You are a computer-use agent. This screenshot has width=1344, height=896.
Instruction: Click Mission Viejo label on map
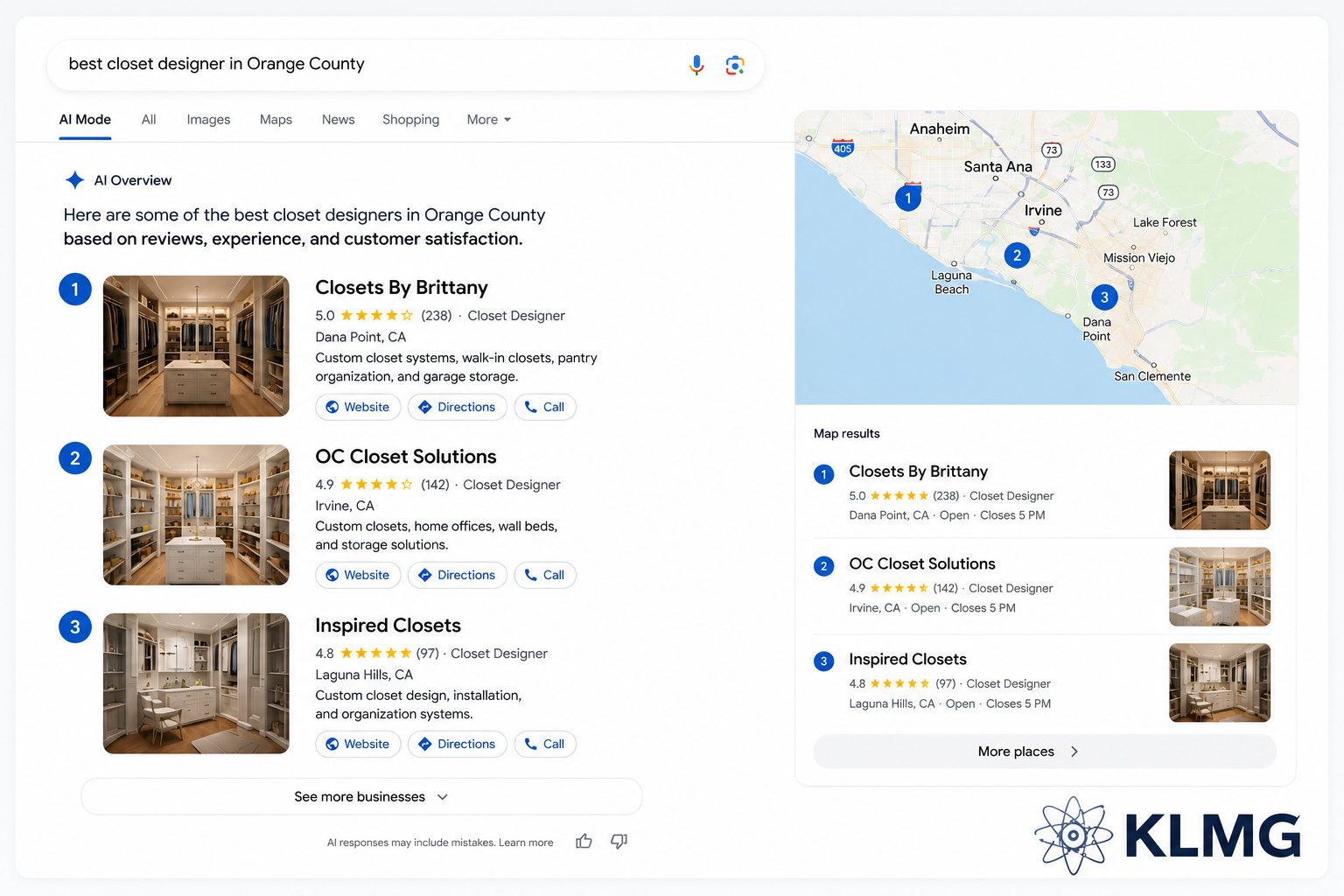(x=1139, y=258)
